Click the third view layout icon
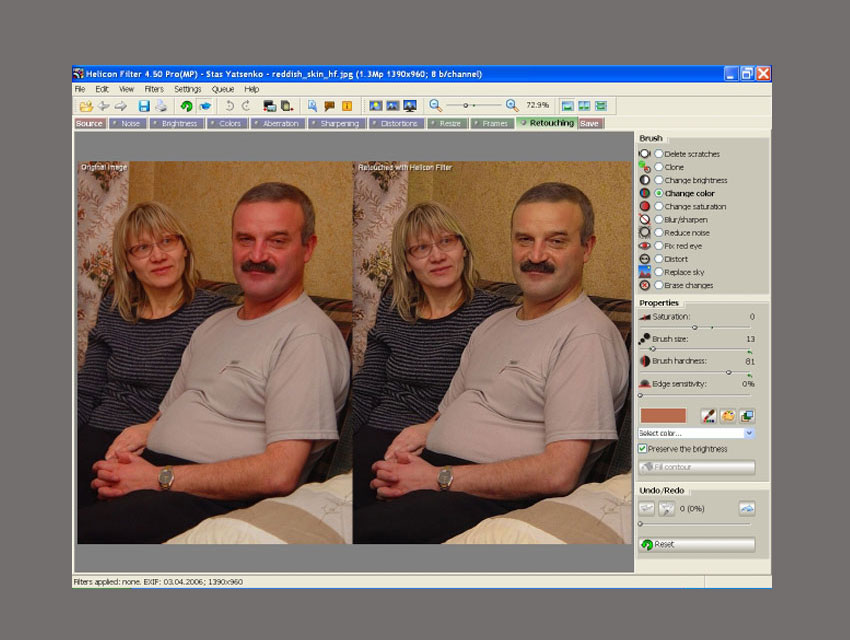850x640 pixels. click(x=601, y=106)
